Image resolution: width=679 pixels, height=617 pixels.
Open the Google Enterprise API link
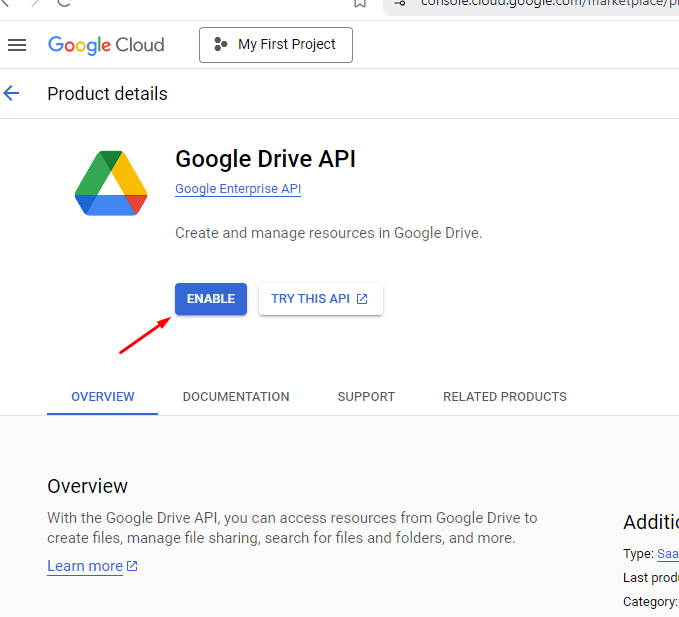(x=238, y=189)
